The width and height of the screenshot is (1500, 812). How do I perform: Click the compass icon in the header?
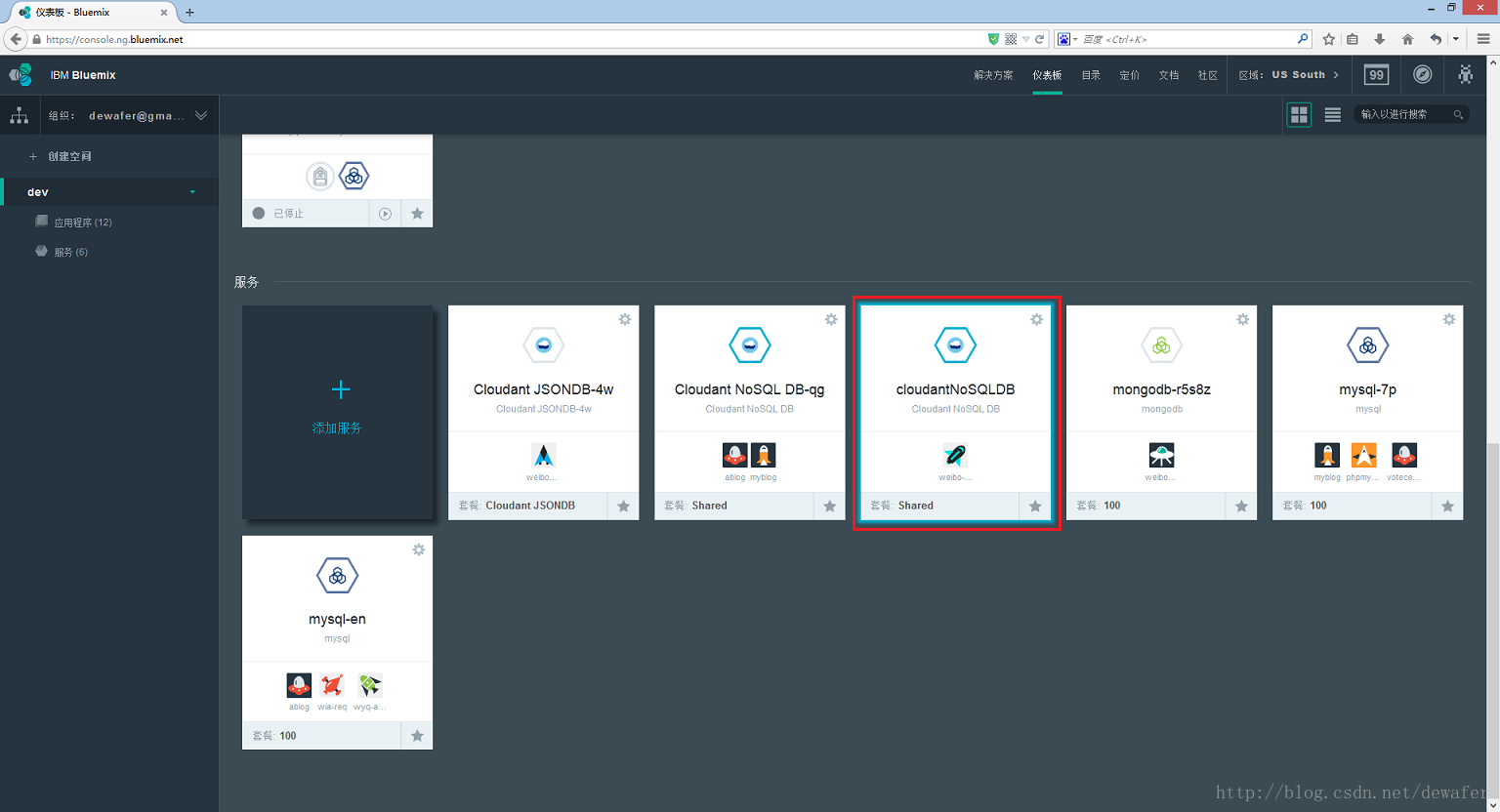(x=1423, y=74)
